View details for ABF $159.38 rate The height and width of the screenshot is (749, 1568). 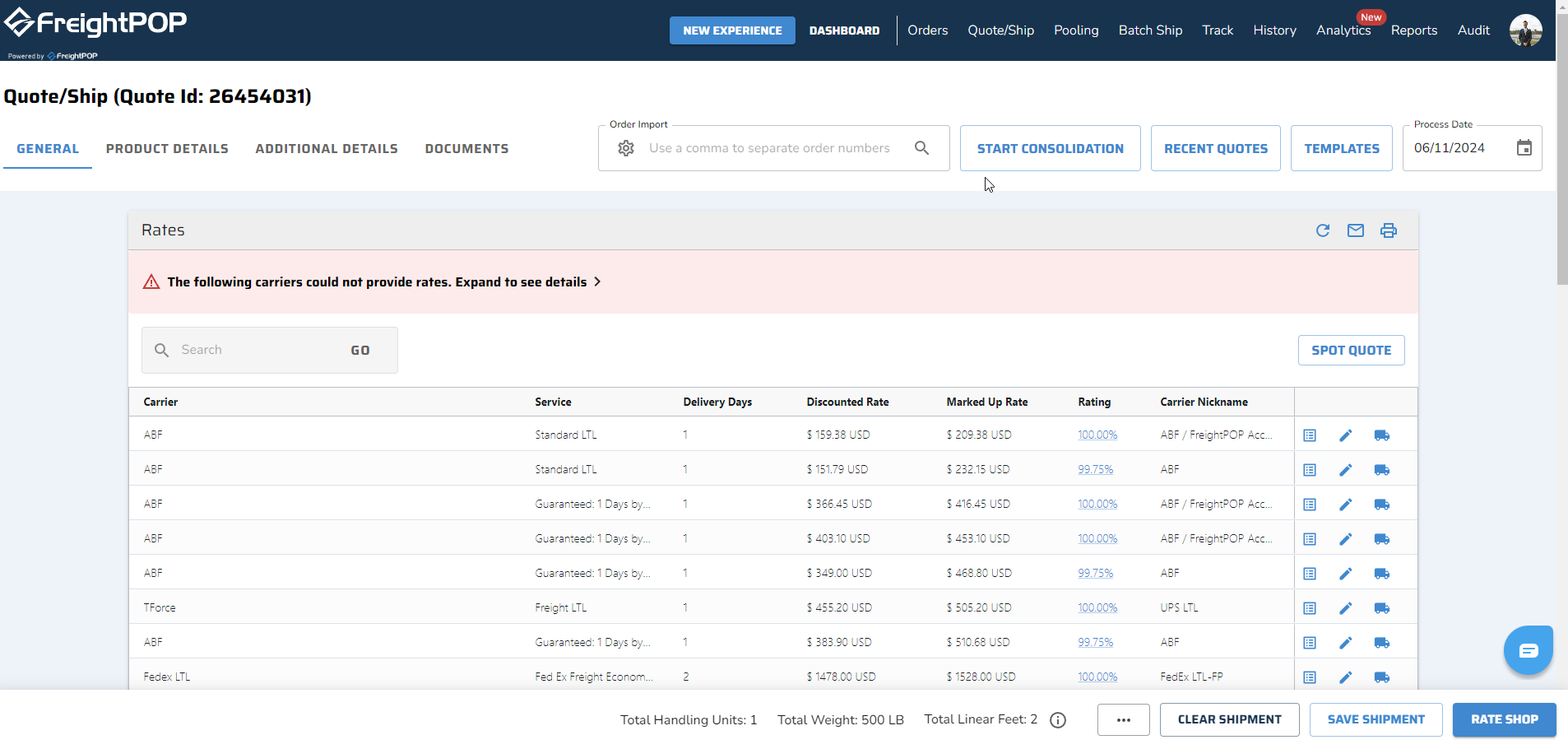point(1310,435)
